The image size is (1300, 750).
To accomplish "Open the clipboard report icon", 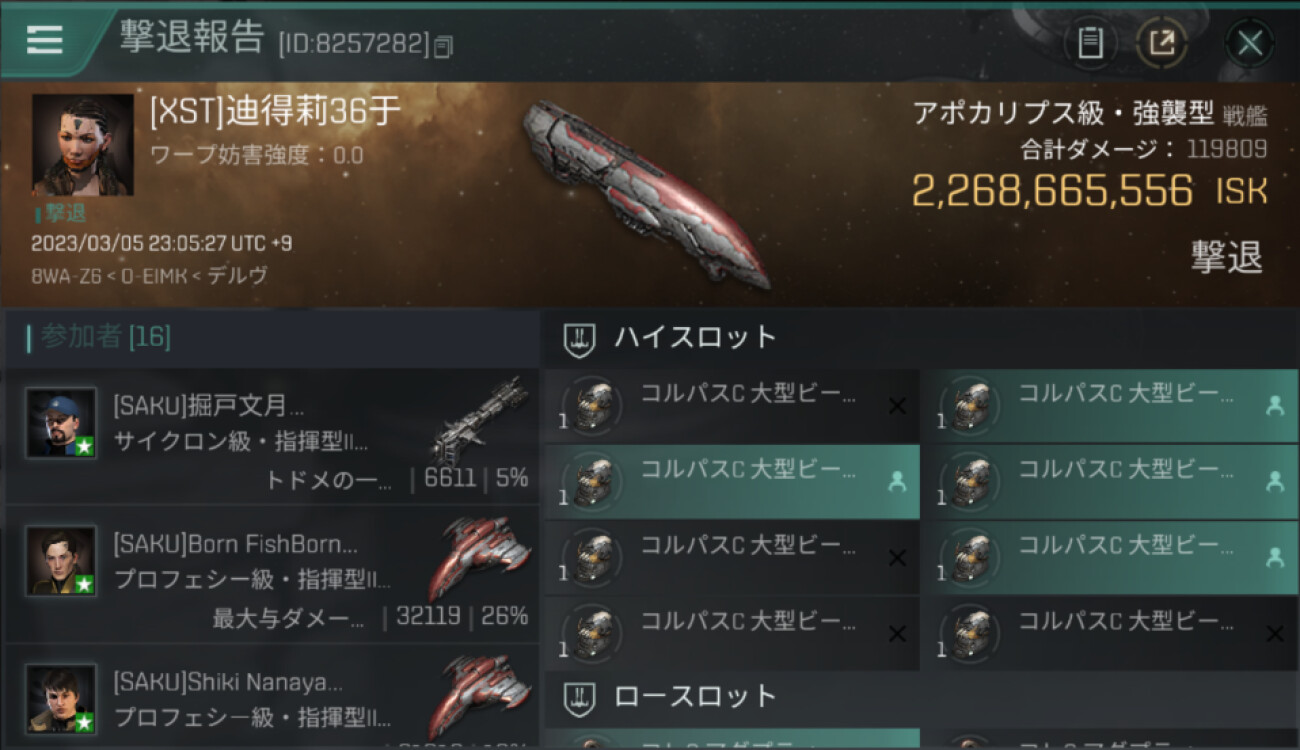I will coord(1090,43).
